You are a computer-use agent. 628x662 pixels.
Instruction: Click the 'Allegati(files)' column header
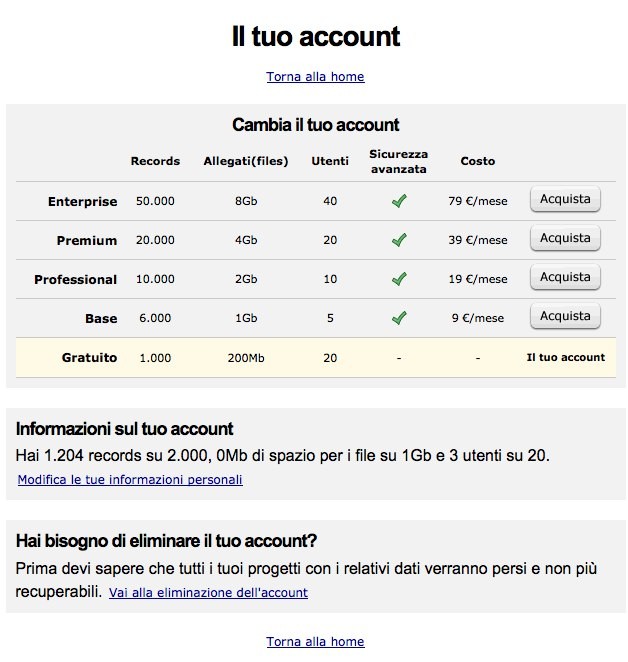[x=246, y=161]
